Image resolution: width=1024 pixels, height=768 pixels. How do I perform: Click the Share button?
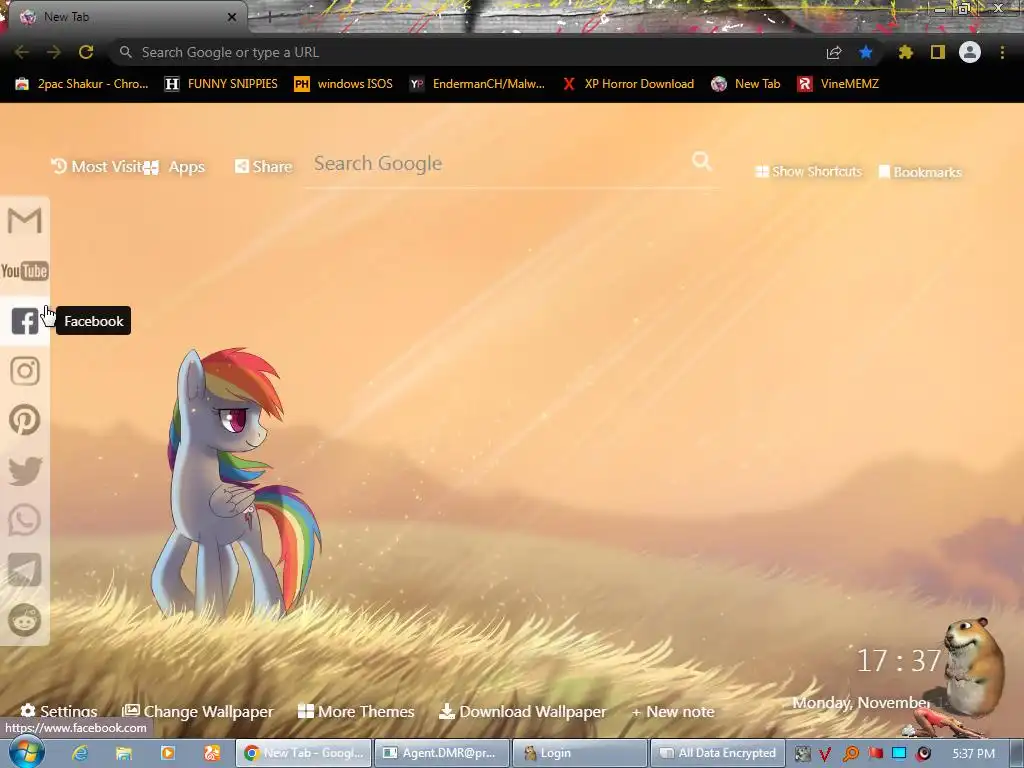click(263, 167)
